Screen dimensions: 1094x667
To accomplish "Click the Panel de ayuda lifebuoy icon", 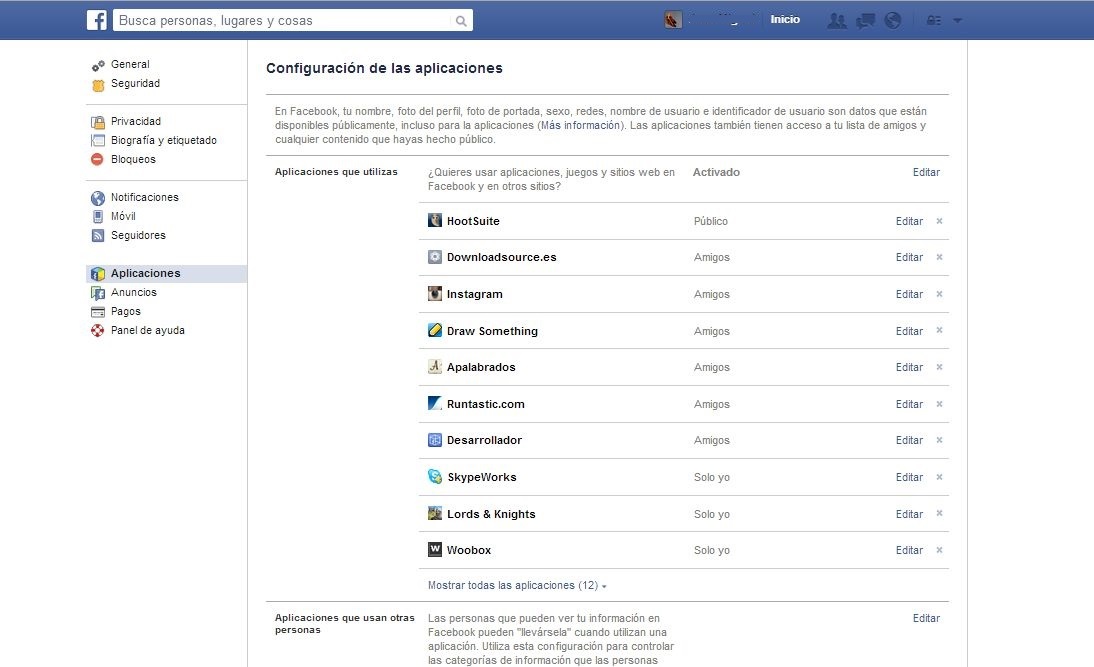I will [x=98, y=331].
